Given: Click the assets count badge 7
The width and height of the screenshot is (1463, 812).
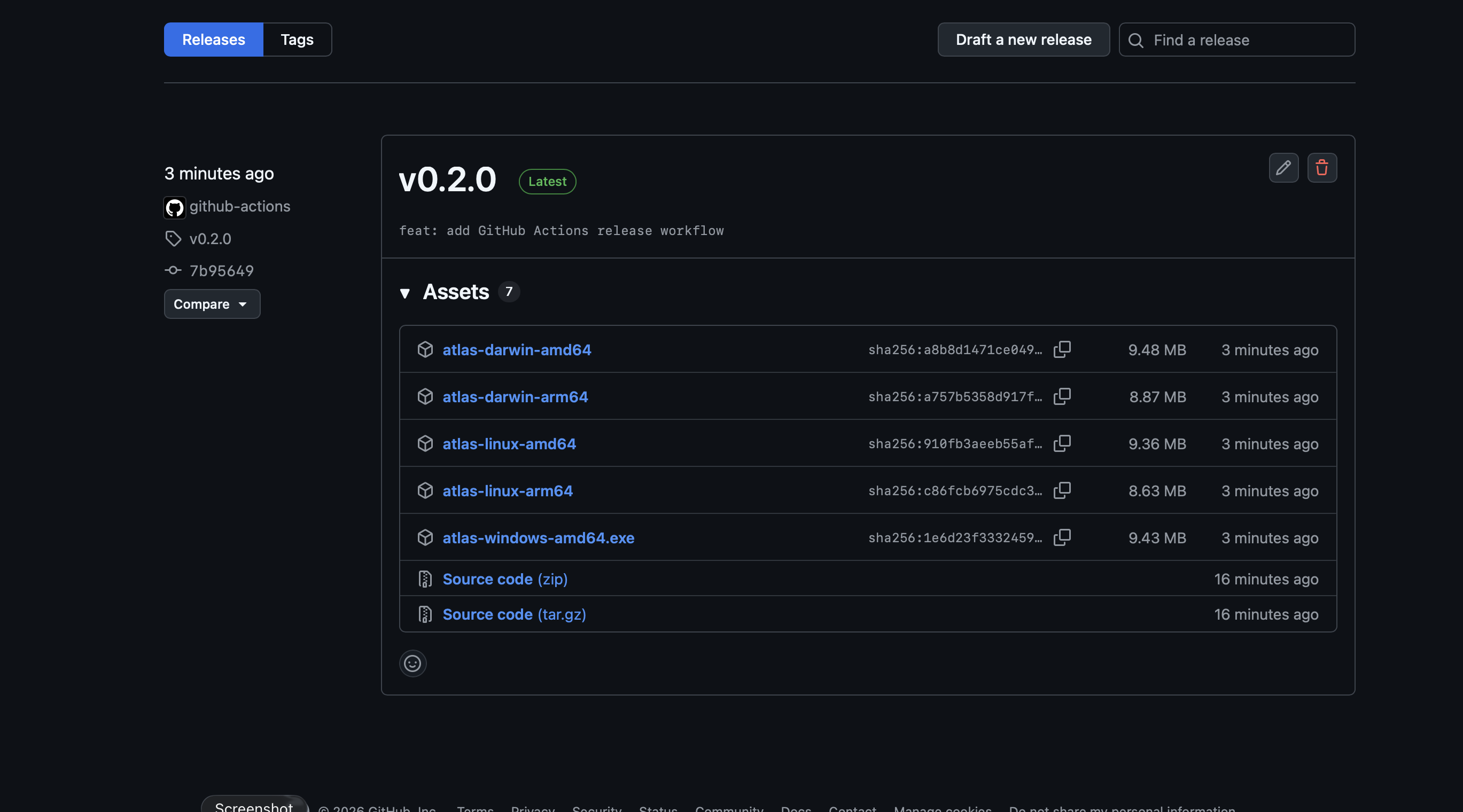Looking at the screenshot, I should (x=509, y=292).
